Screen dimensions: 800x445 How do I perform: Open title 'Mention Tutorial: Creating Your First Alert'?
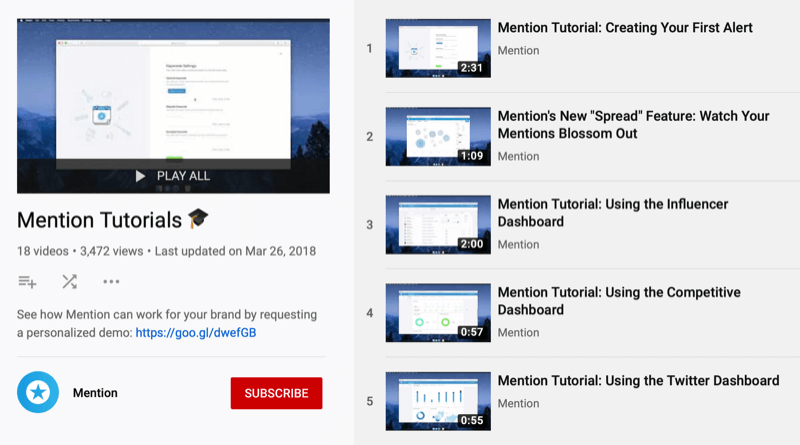point(625,28)
